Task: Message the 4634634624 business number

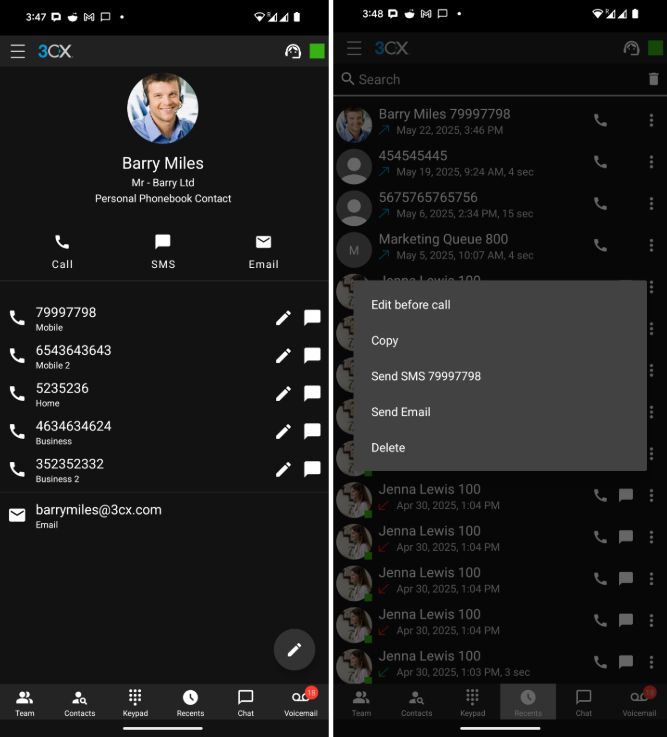Action: pos(312,431)
